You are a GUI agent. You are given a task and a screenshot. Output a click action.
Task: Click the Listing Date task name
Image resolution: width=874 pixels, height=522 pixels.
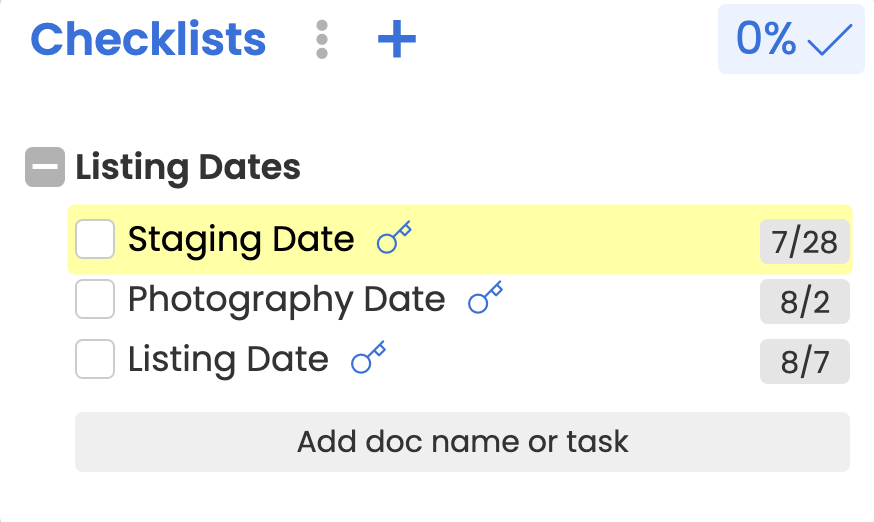[x=228, y=360]
